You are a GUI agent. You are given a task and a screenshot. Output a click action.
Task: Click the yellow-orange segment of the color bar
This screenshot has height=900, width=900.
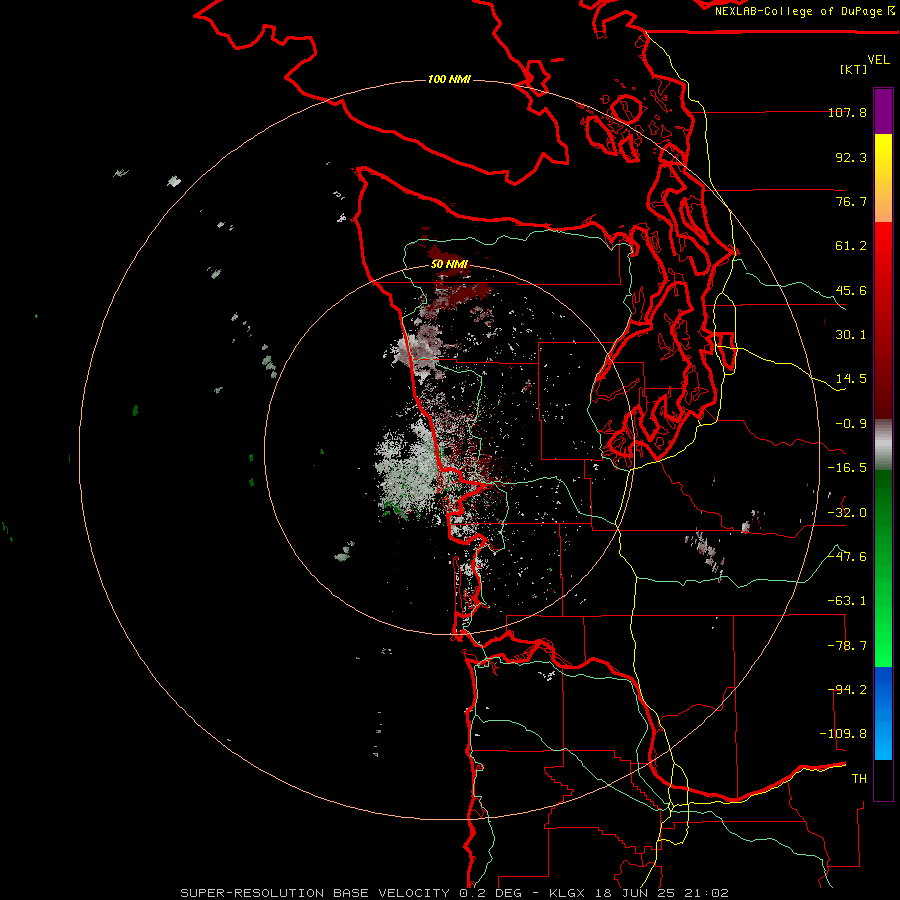(x=883, y=178)
